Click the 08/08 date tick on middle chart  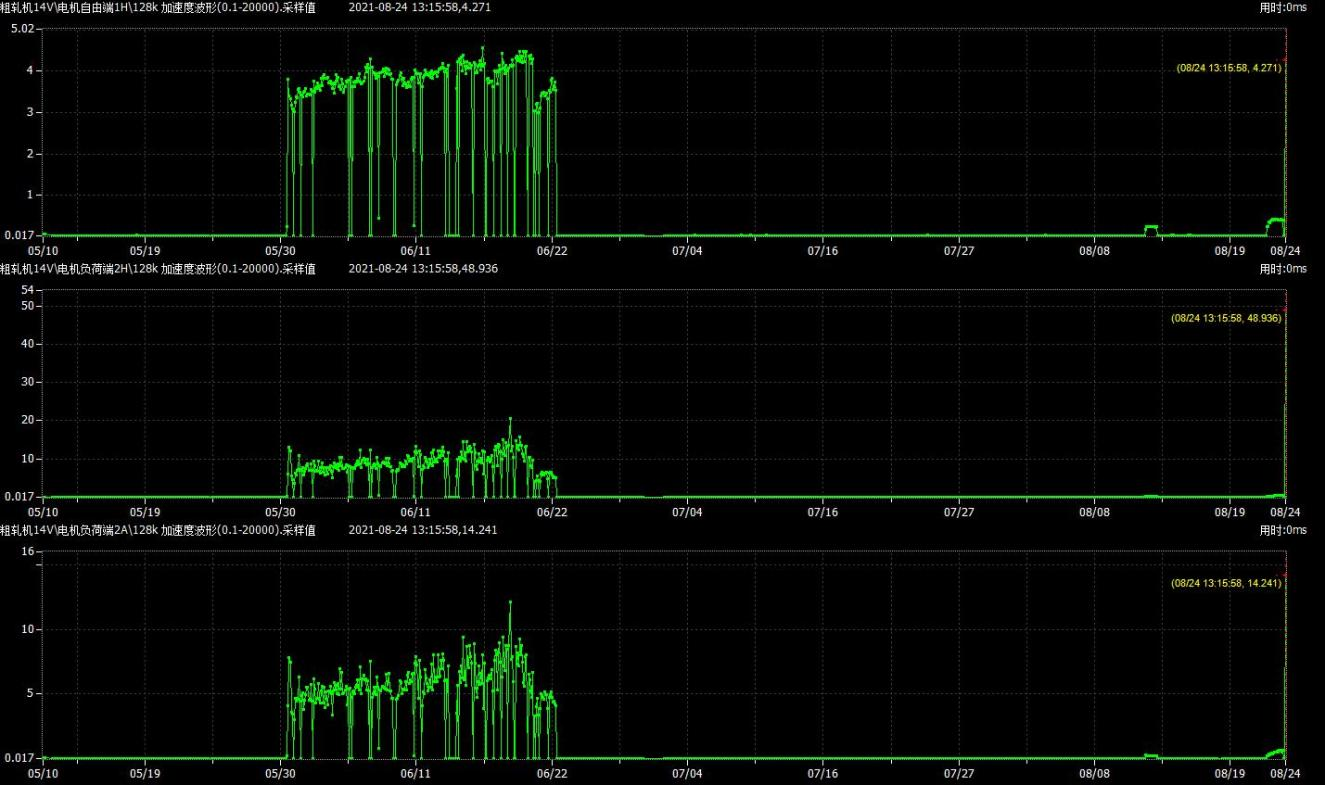[x=1094, y=511]
